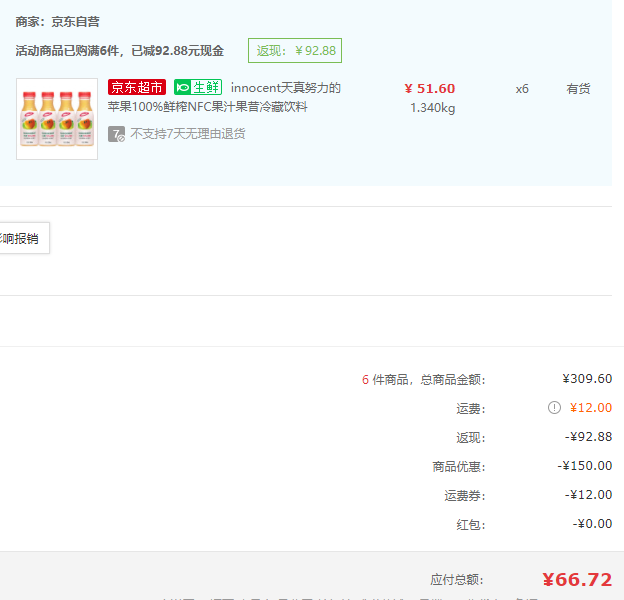Open the innocent juice product thumbnail
This screenshot has height=600, width=624.
click(57, 119)
